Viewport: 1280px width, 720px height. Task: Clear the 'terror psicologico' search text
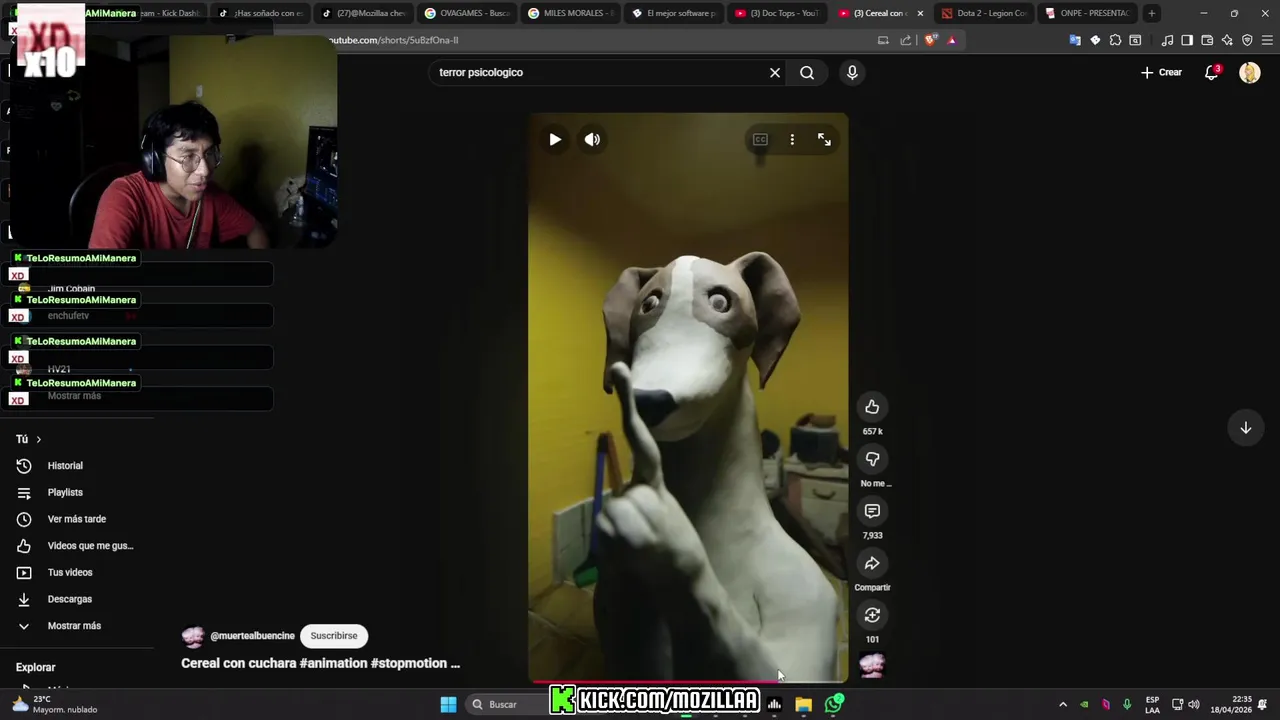pos(774,72)
